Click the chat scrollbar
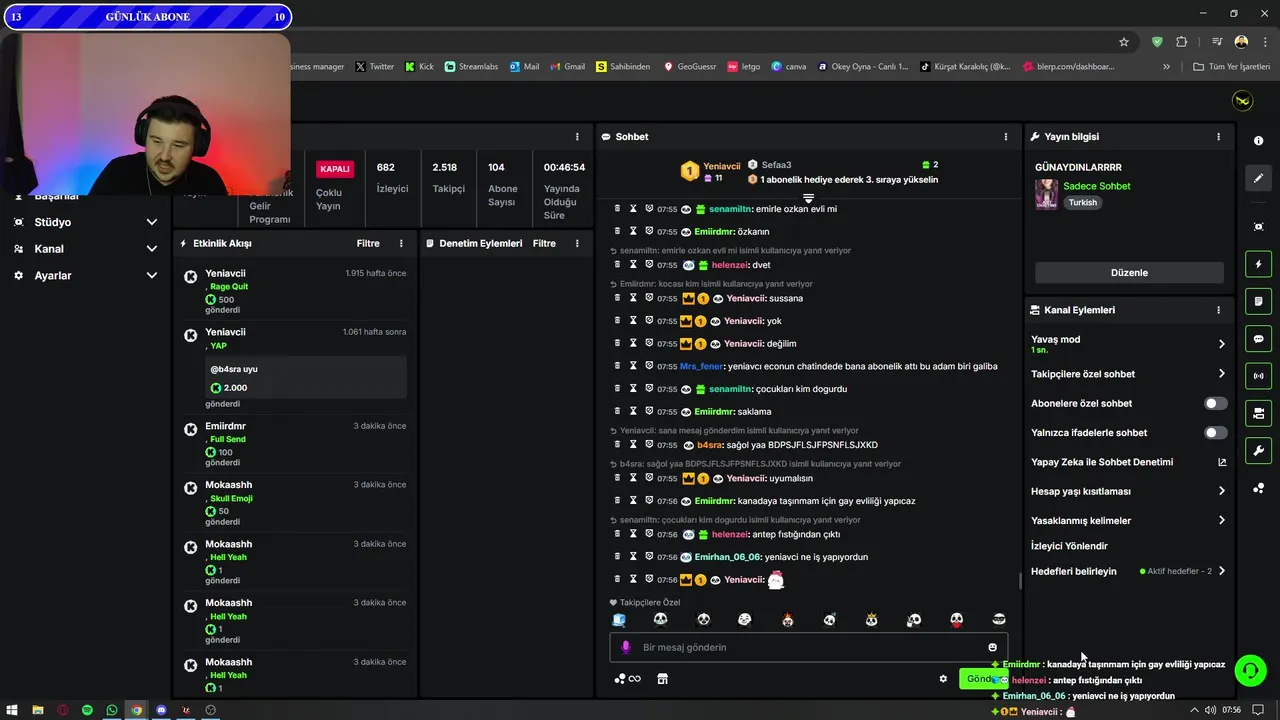The height and width of the screenshot is (720, 1280). tap(1020, 581)
